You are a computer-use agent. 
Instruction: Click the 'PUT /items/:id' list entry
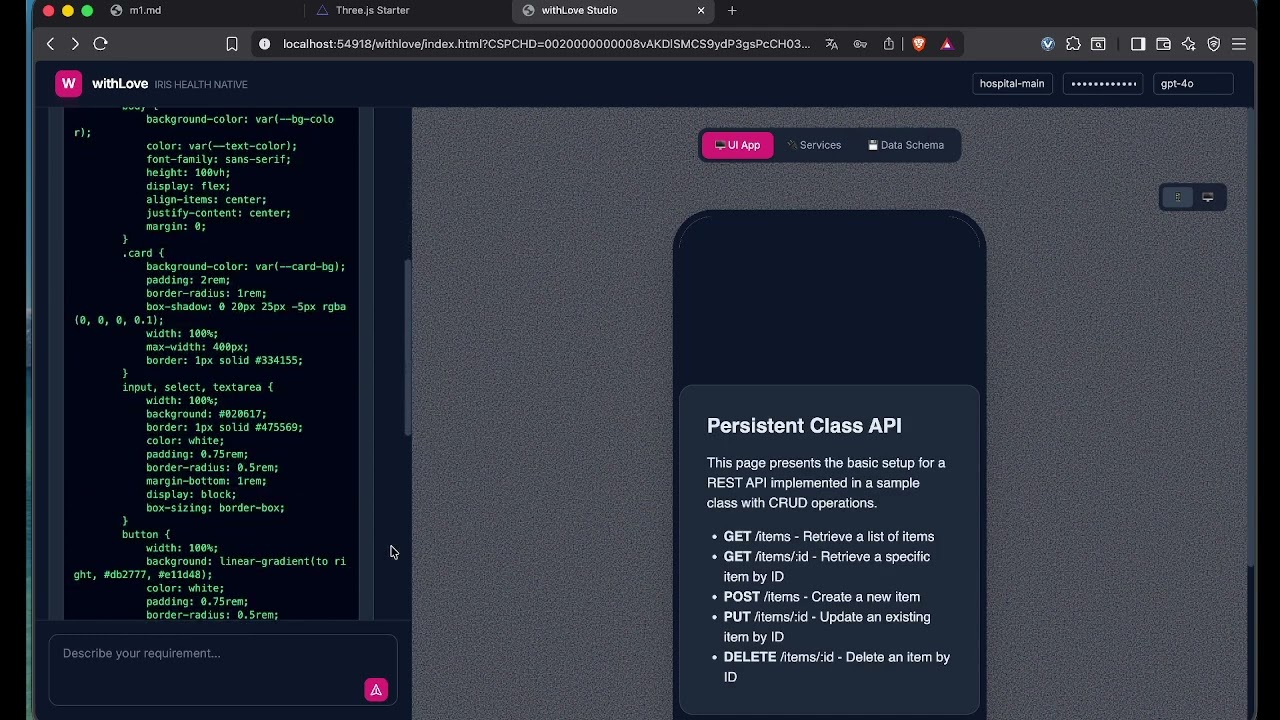pos(827,627)
